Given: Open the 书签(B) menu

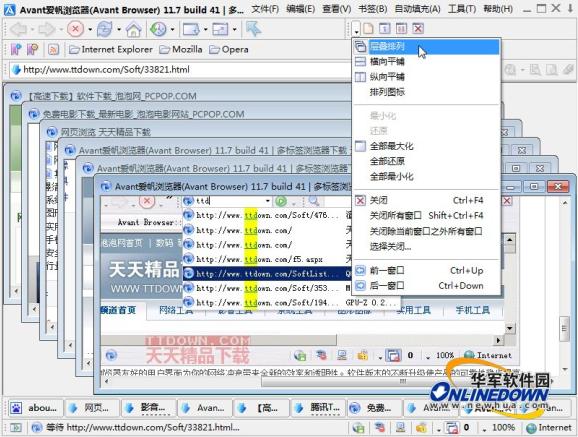Looking at the screenshot, I should (373, 8).
